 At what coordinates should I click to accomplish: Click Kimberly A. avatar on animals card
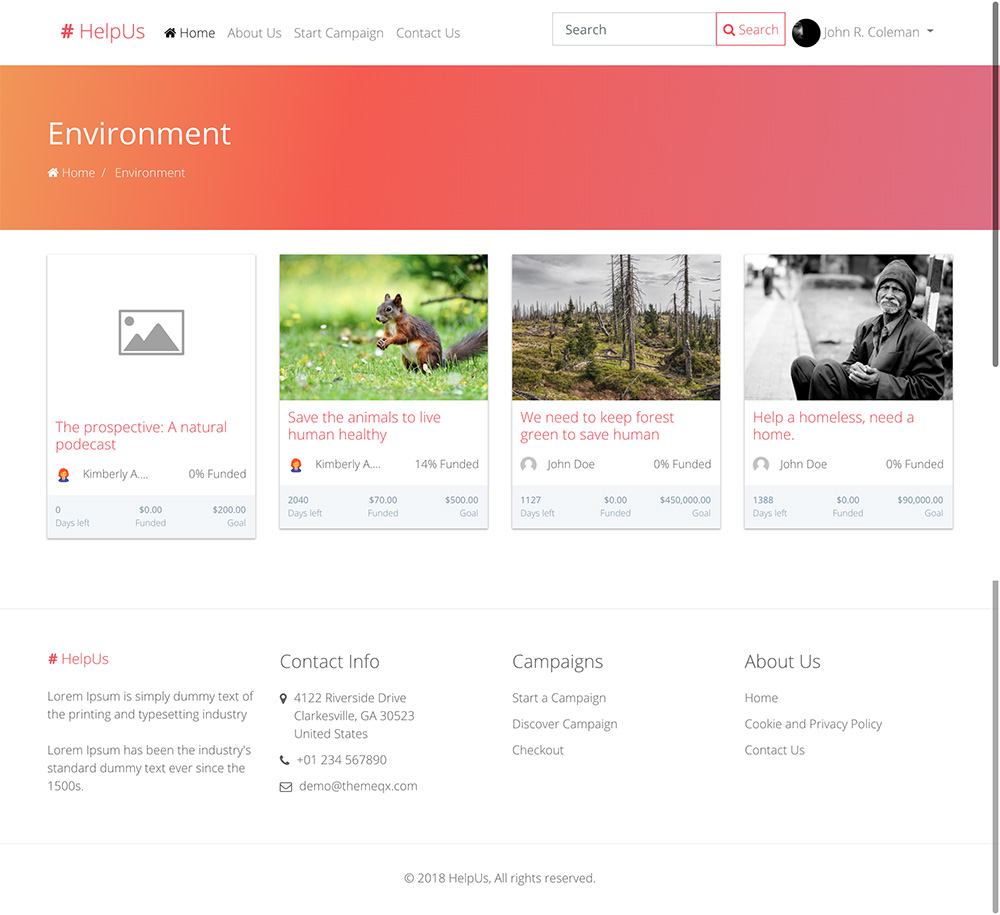click(x=296, y=465)
